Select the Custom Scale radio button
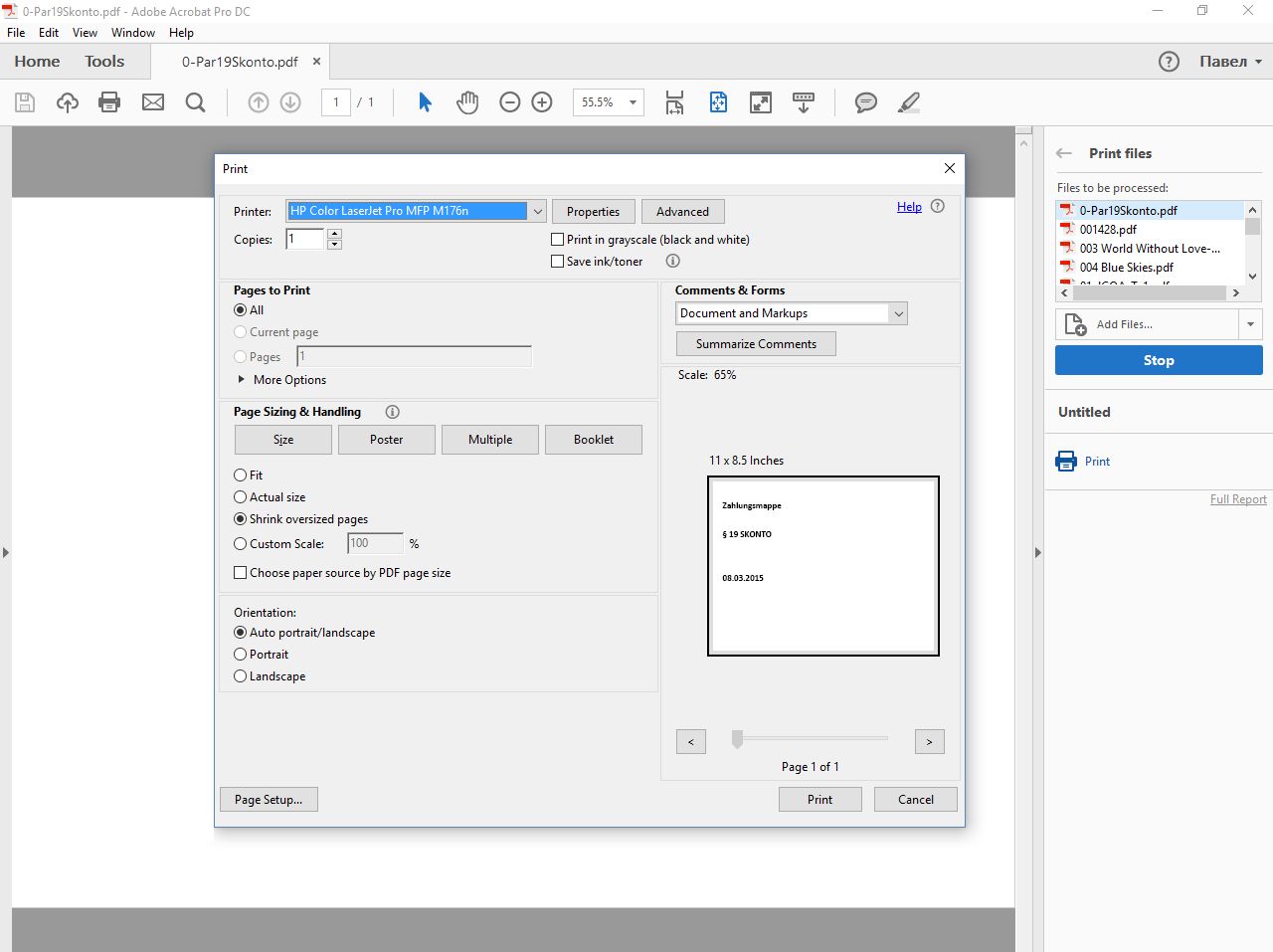This screenshot has height=952, width=1273. pos(240,544)
